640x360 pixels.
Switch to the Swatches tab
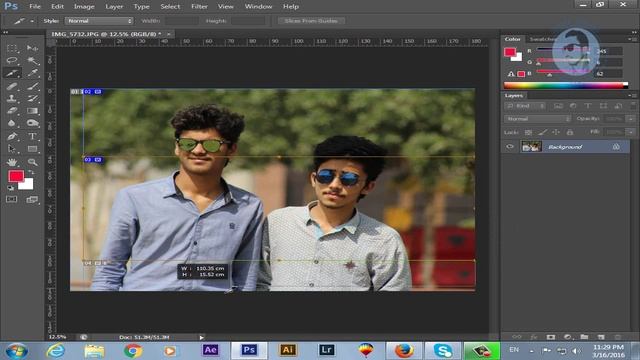542,39
